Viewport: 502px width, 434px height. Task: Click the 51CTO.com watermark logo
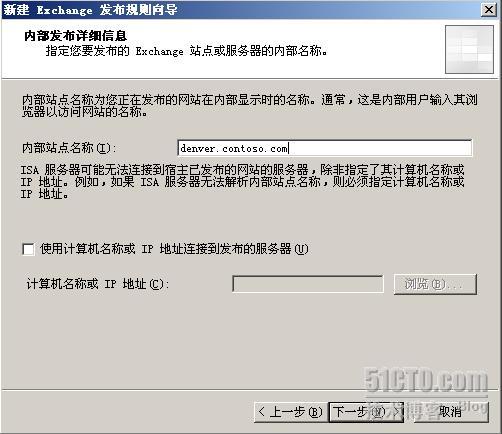tap(426, 380)
